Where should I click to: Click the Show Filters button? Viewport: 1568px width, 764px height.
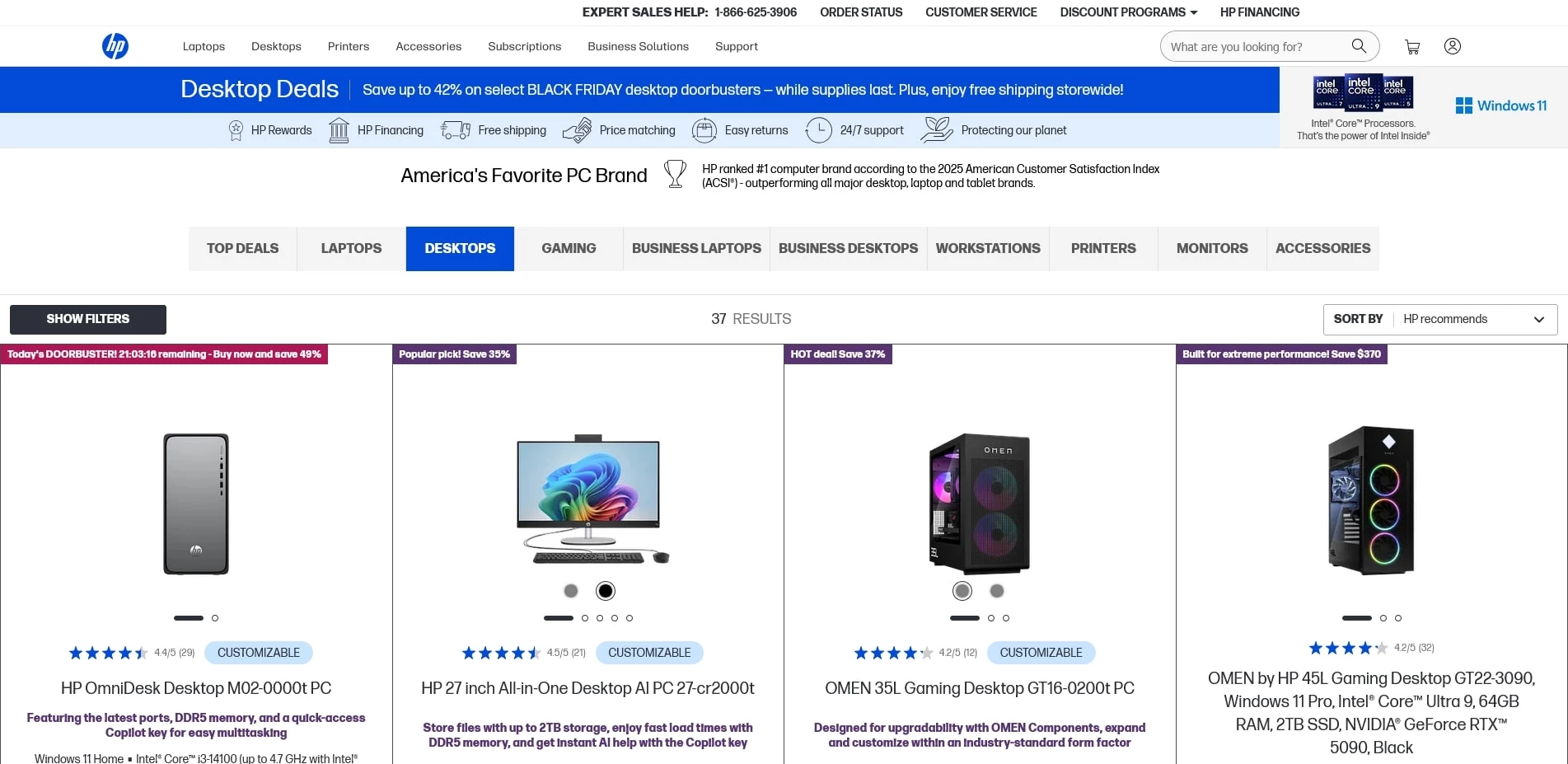point(88,320)
